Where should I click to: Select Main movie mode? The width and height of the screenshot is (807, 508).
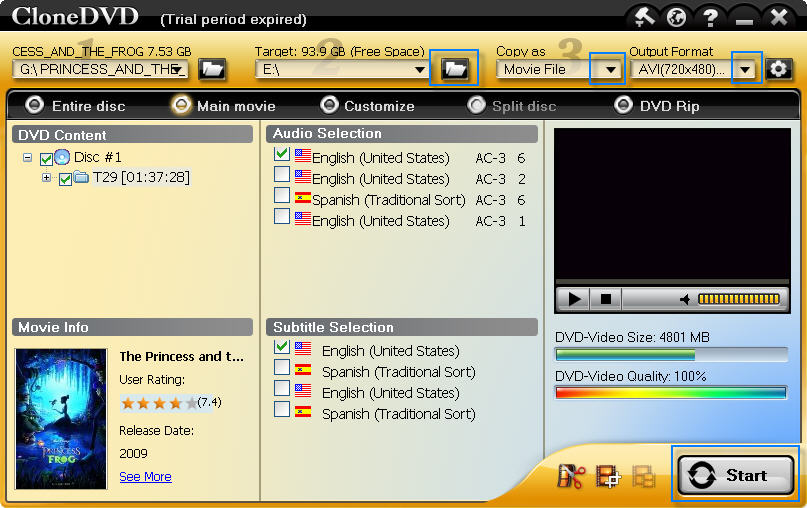point(223,106)
